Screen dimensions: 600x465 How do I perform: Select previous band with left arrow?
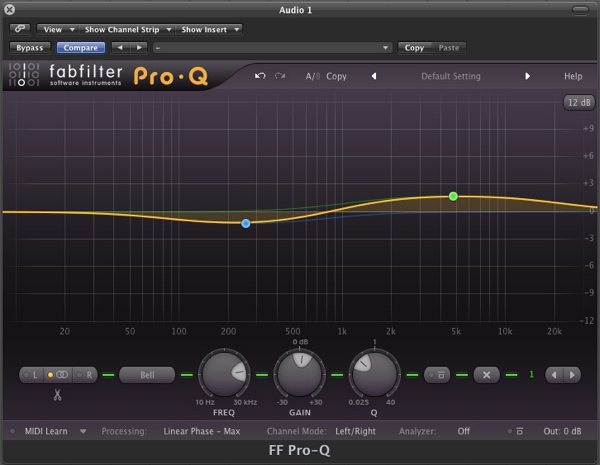[554, 375]
